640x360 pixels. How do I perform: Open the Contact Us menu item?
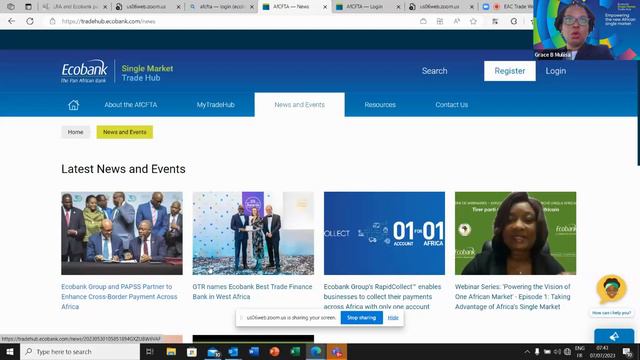[x=451, y=105]
